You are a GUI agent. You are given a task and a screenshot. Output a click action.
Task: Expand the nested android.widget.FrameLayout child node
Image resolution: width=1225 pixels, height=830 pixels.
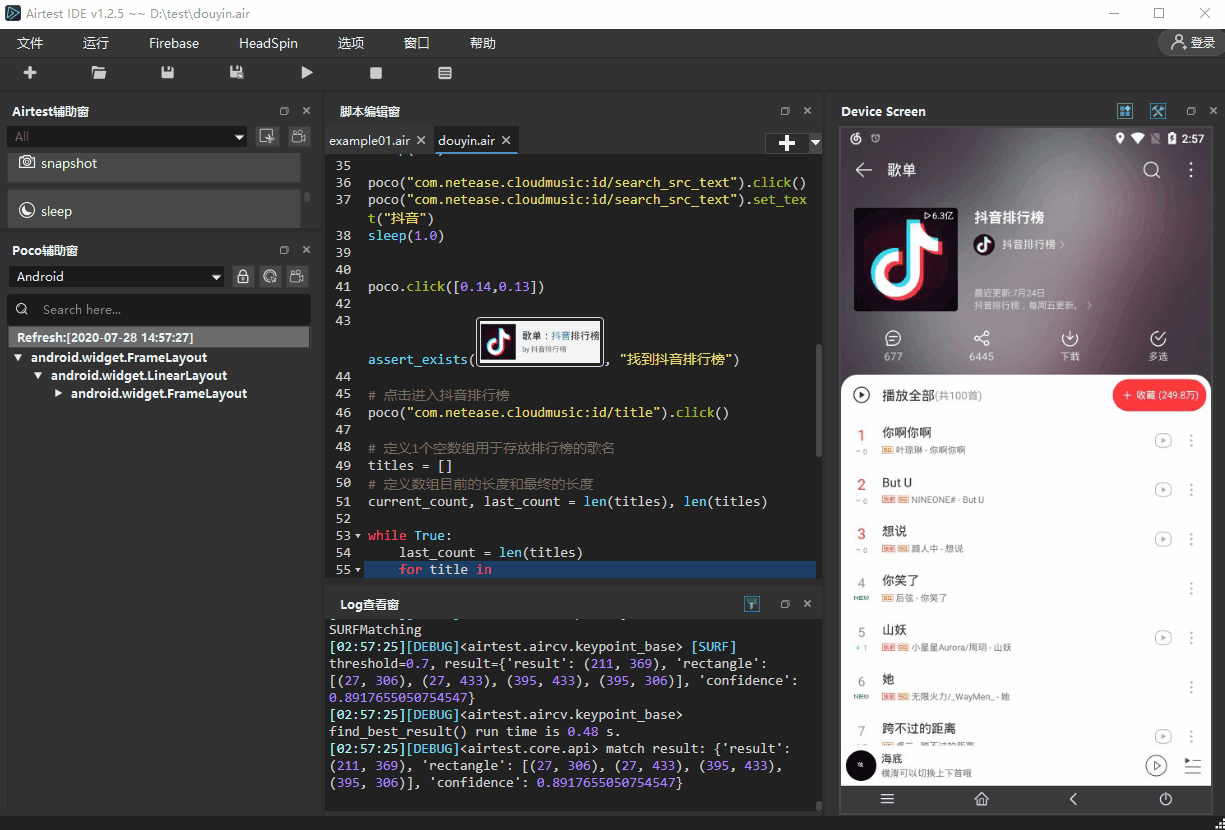[58, 394]
